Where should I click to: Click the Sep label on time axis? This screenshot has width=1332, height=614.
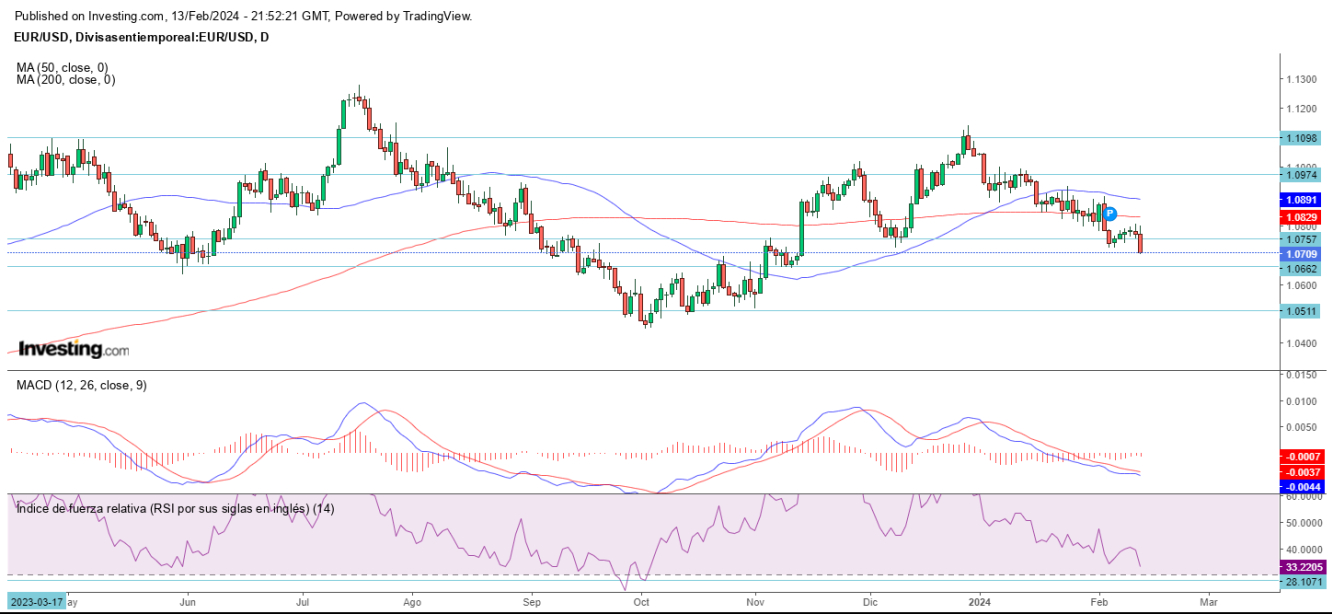pyautogui.click(x=531, y=603)
